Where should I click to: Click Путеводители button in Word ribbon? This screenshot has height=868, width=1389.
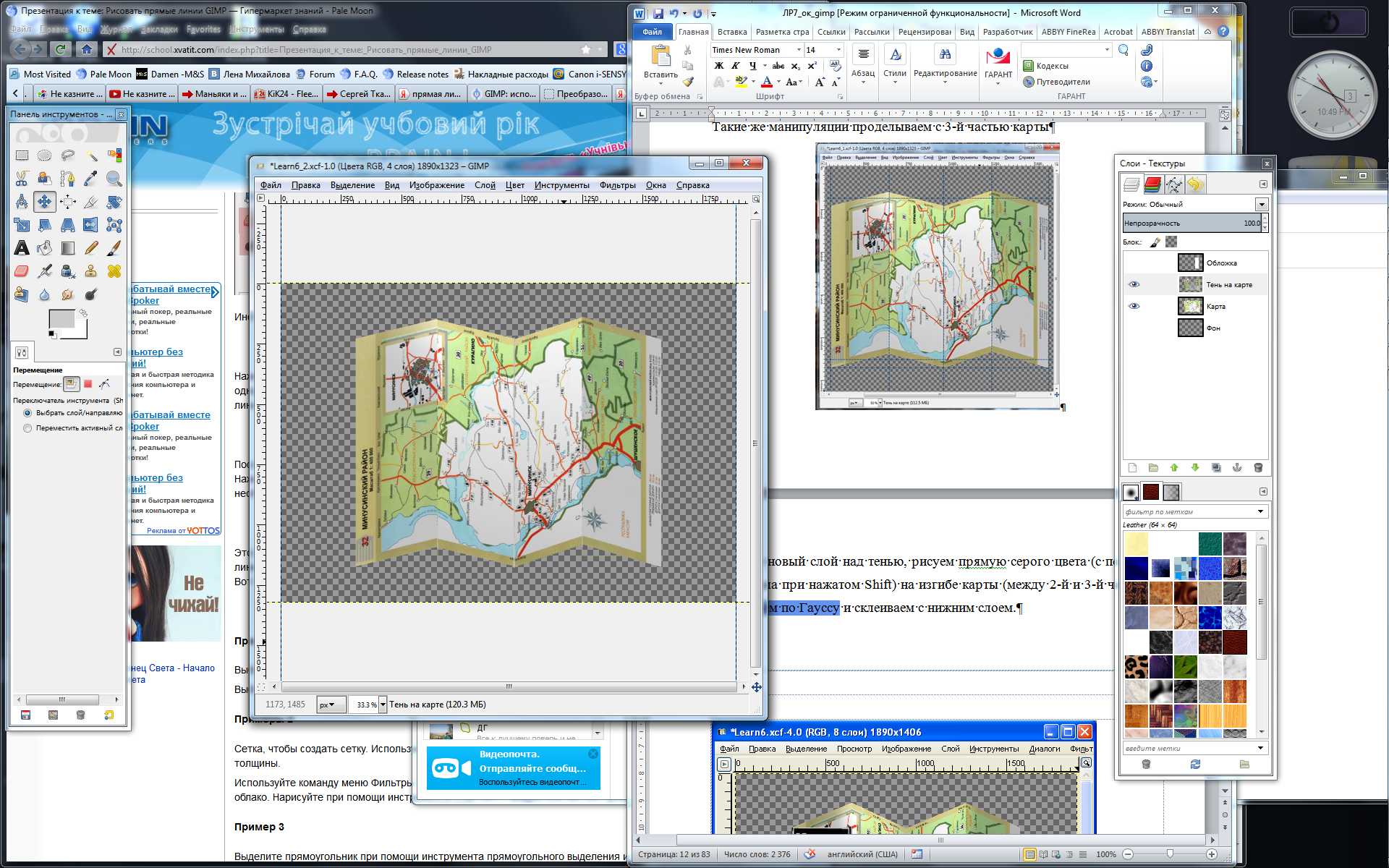click(x=1057, y=82)
